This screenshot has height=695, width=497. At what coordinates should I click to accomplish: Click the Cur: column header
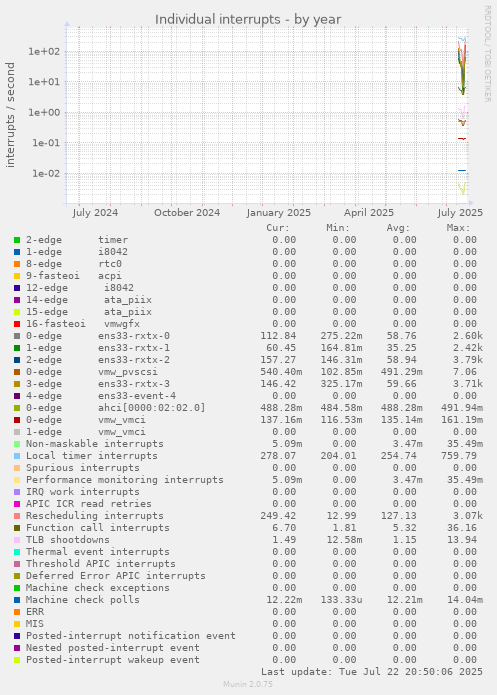click(x=278, y=228)
